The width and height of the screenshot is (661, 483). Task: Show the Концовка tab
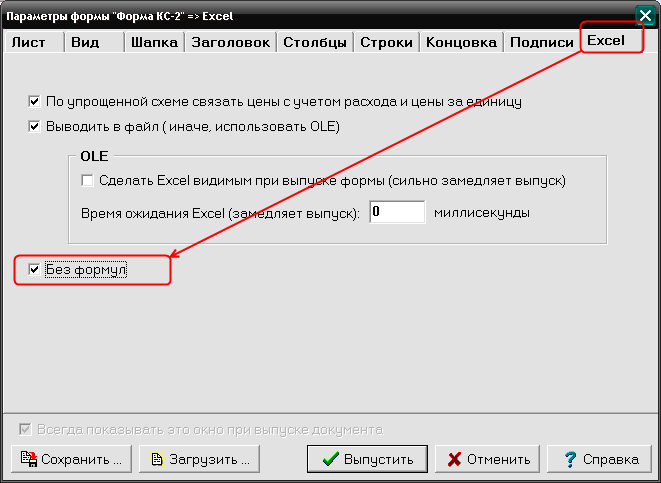(x=461, y=42)
